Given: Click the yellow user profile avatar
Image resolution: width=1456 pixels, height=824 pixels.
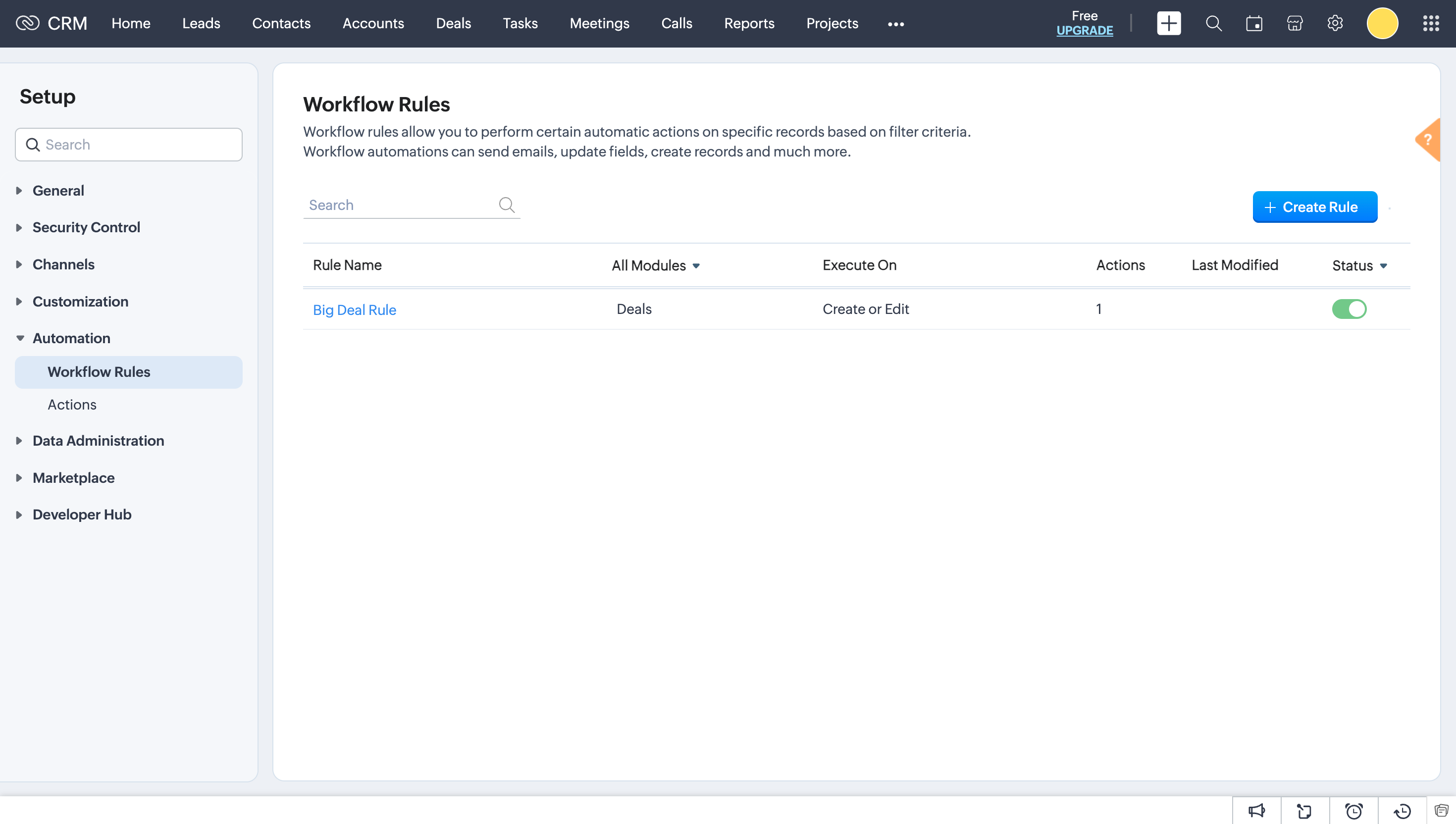Looking at the screenshot, I should 1382,23.
